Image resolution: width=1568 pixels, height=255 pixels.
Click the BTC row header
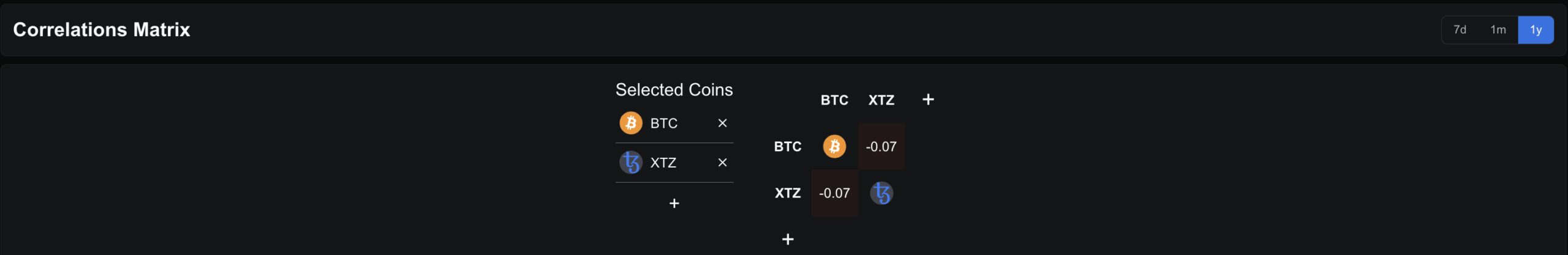coord(788,147)
